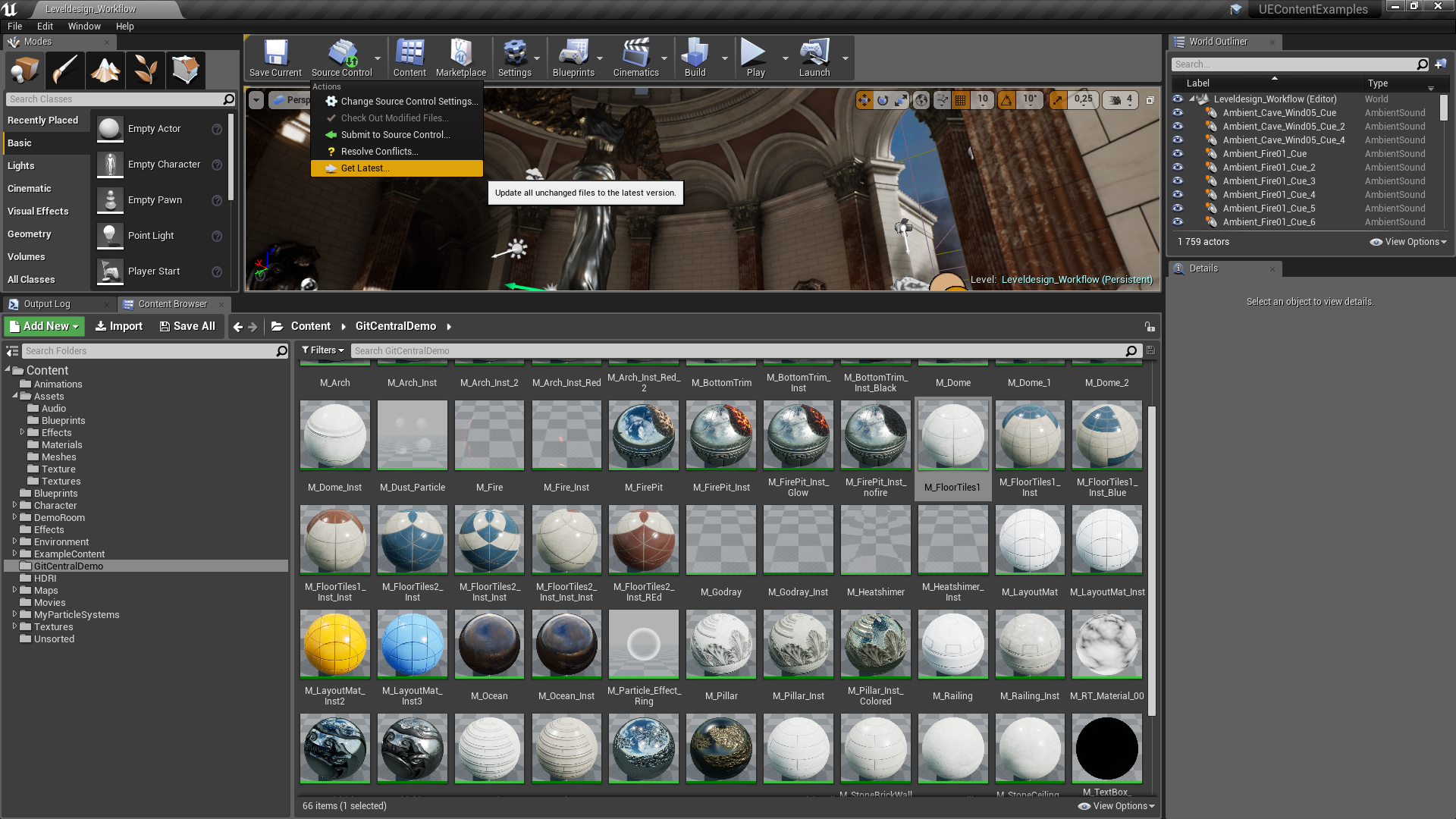This screenshot has width=1456, height=819.
Task: Select the Paint mode brush icon
Action: tap(65, 70)
